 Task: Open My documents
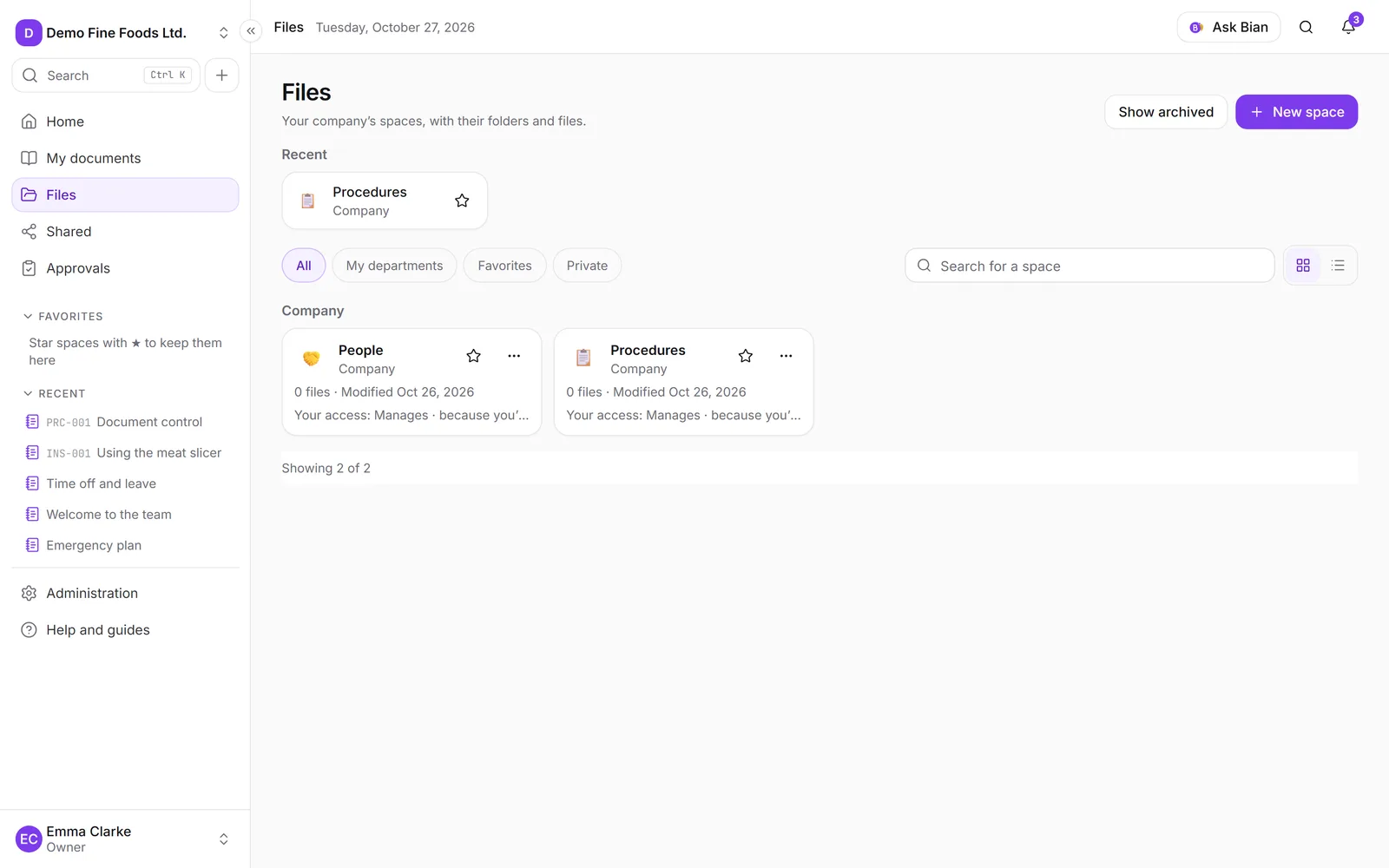[x=125, y=158]
